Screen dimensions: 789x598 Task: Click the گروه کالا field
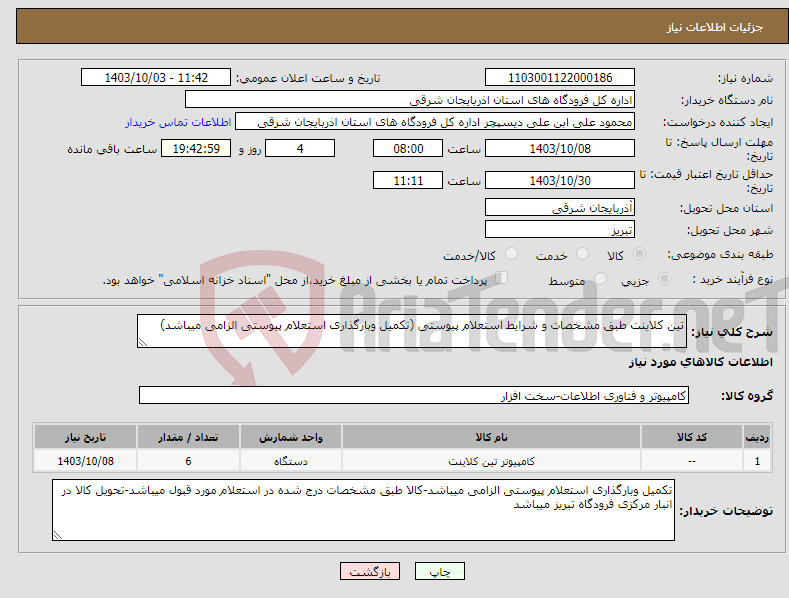point(414,395)
